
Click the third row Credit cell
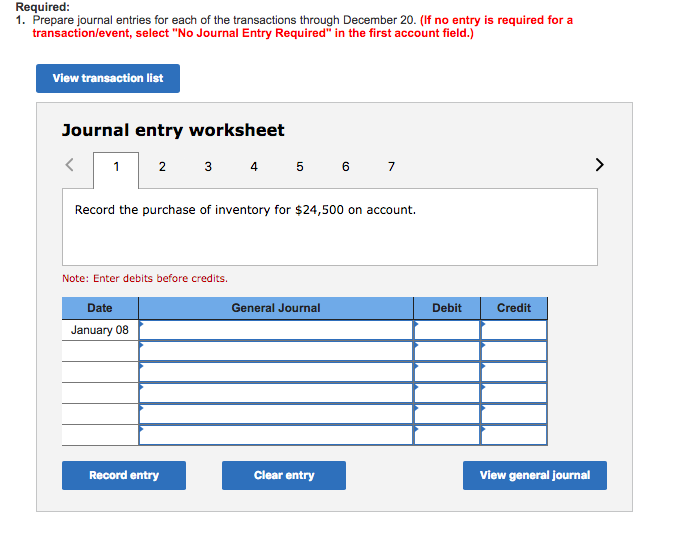tap(514, 372)
